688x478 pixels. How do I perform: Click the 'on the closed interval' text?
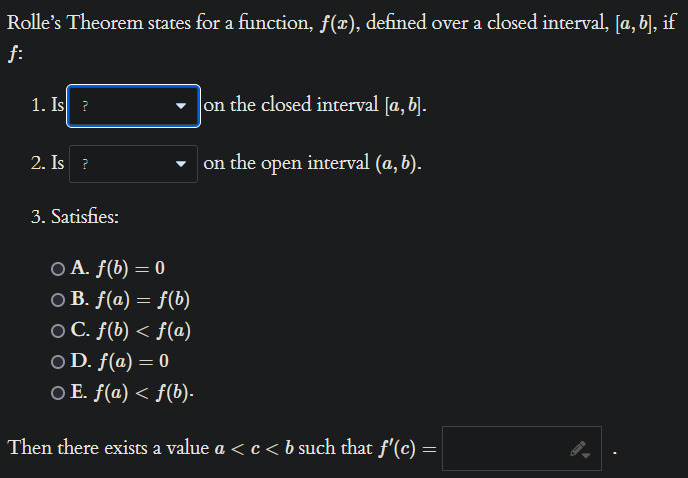pyautogui.click(x=291, y=105)
